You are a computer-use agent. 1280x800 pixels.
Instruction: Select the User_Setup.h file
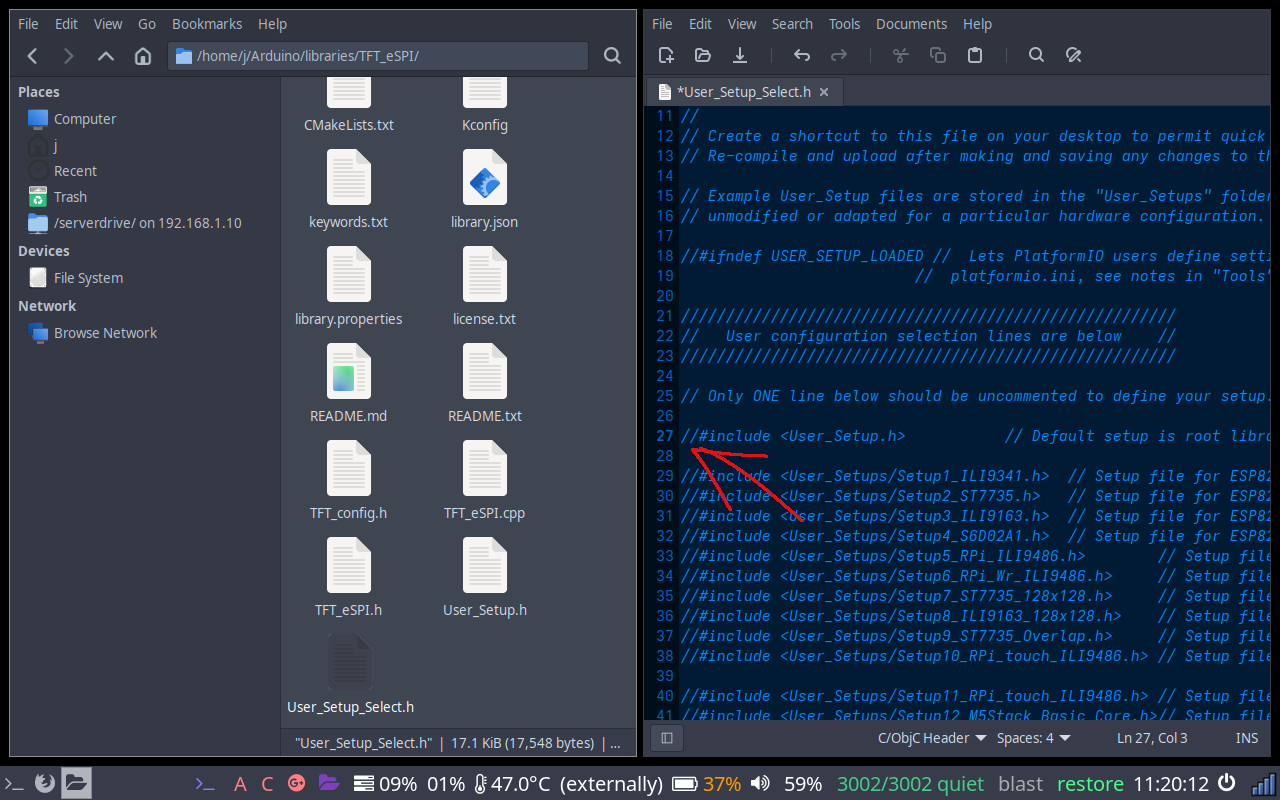point(485,577)
